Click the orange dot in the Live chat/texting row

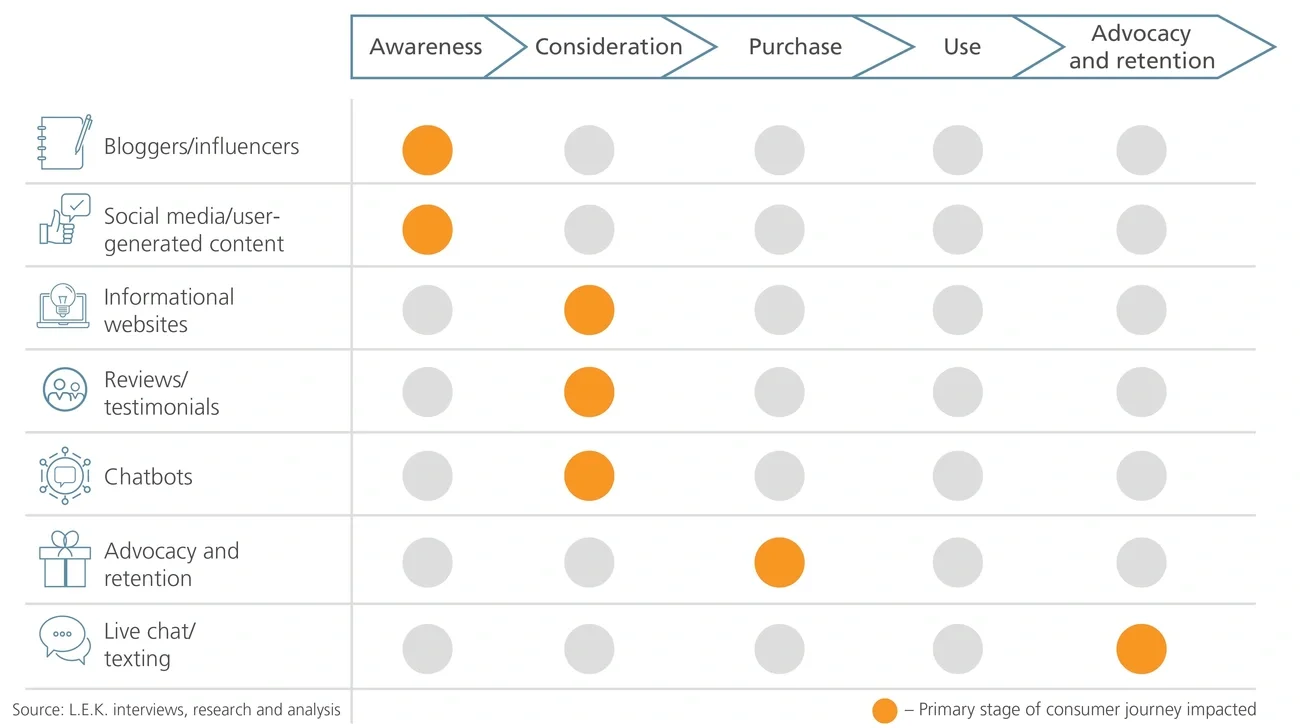point(1141,649)
